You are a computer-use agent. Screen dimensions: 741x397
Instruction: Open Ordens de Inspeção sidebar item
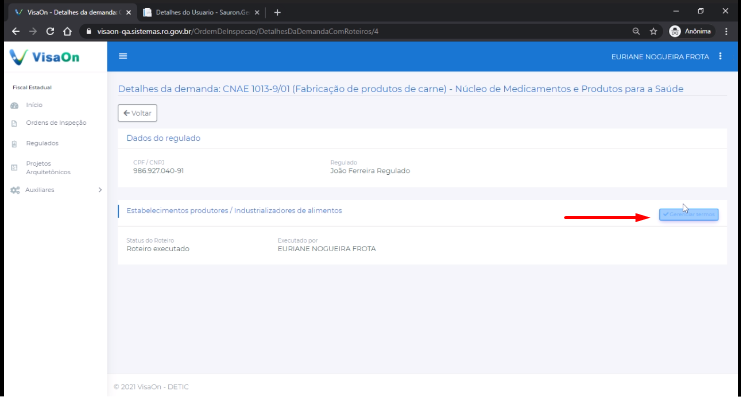(56, 123)
